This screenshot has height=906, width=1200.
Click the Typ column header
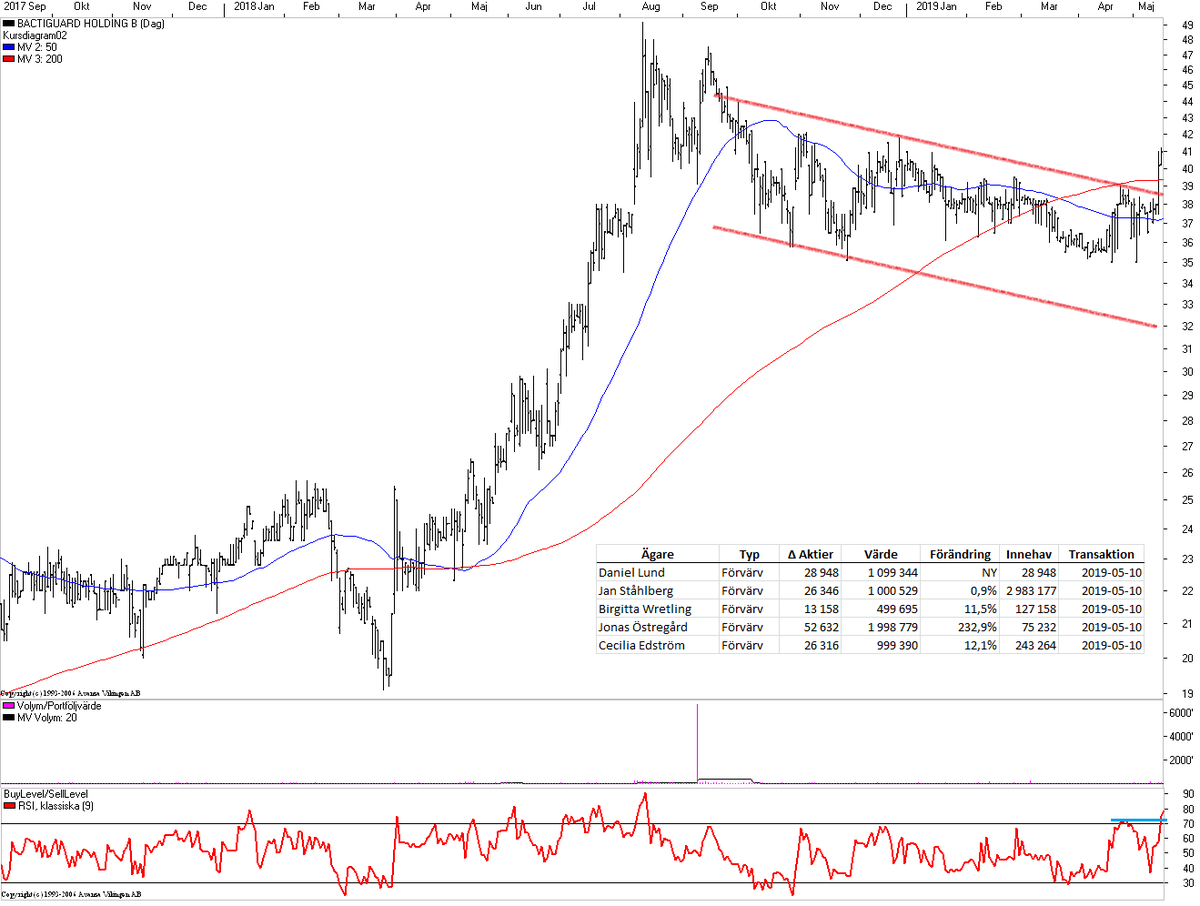(x=749, y=554)
